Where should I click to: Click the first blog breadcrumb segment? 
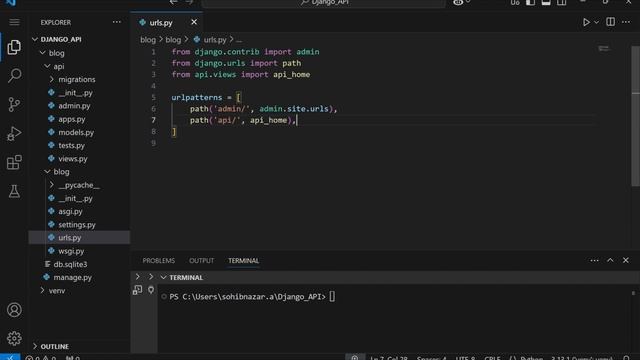click(148, 40)
